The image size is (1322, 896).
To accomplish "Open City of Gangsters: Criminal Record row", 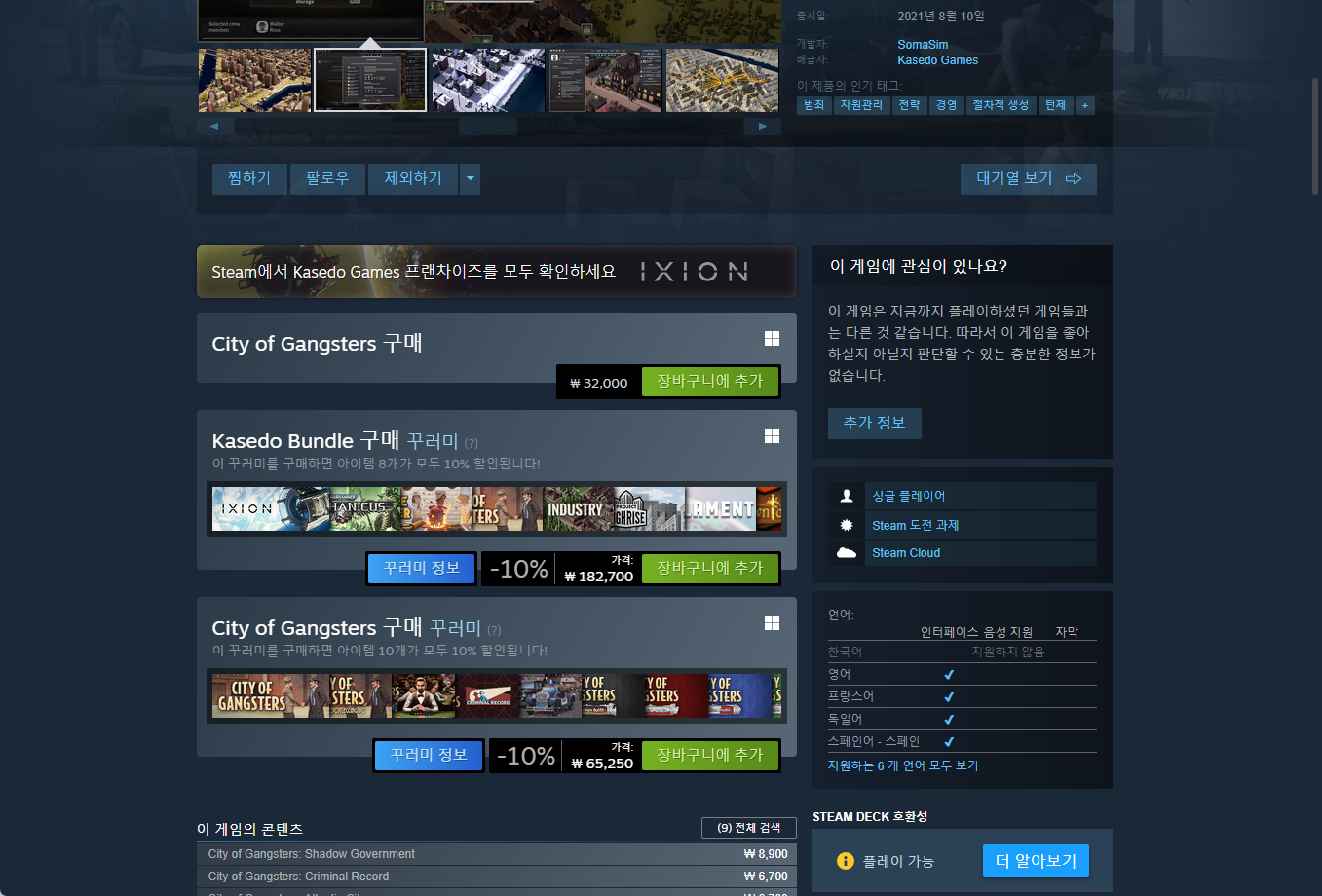I will (x=497, y=877).
